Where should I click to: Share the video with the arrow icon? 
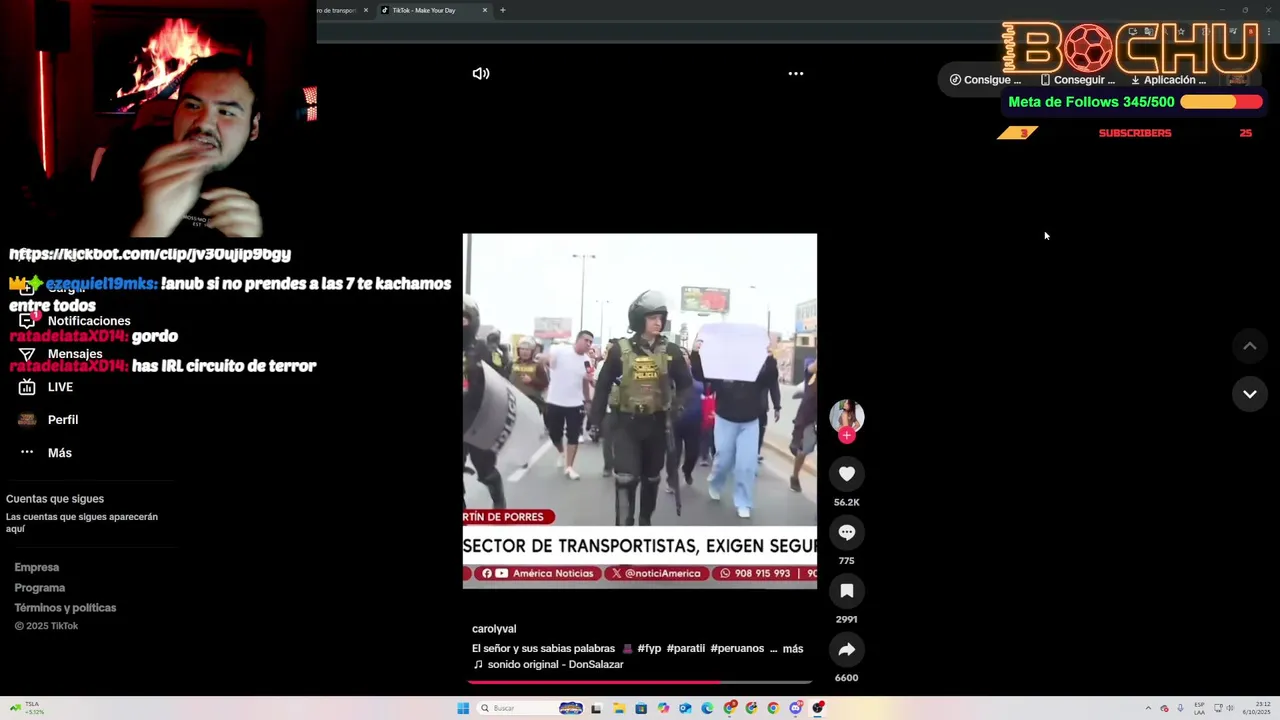click(847, 649)
